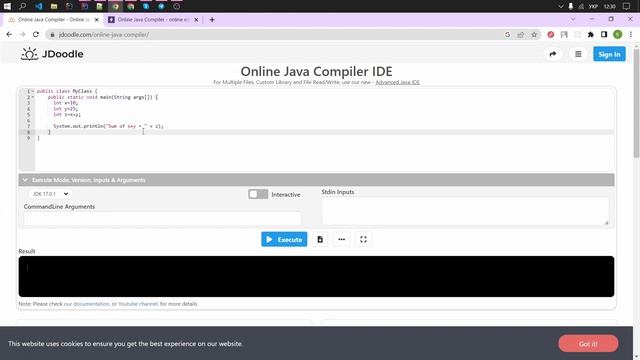The image size is (640, 360).
Task: Open a new browser tab
Action: click(212, 20)
